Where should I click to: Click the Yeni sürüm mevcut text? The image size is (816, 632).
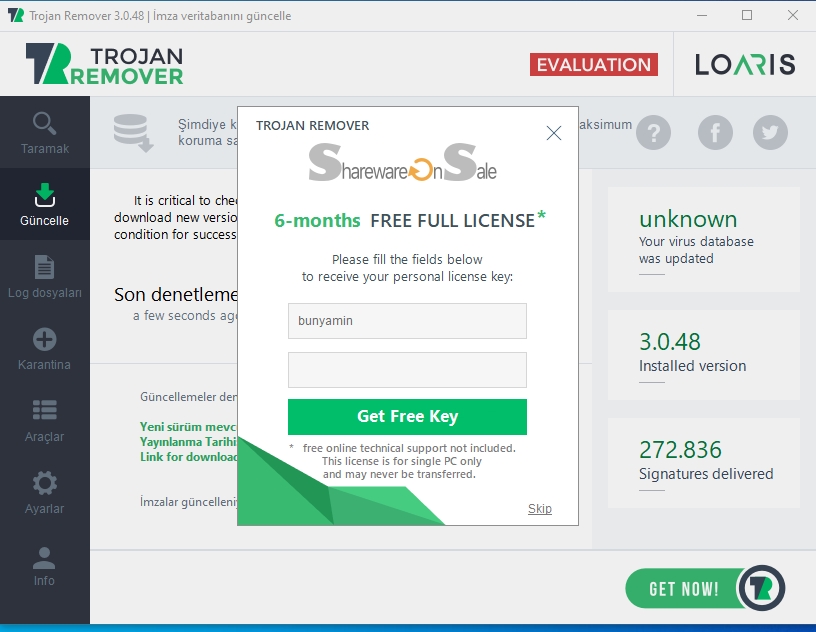188,427
